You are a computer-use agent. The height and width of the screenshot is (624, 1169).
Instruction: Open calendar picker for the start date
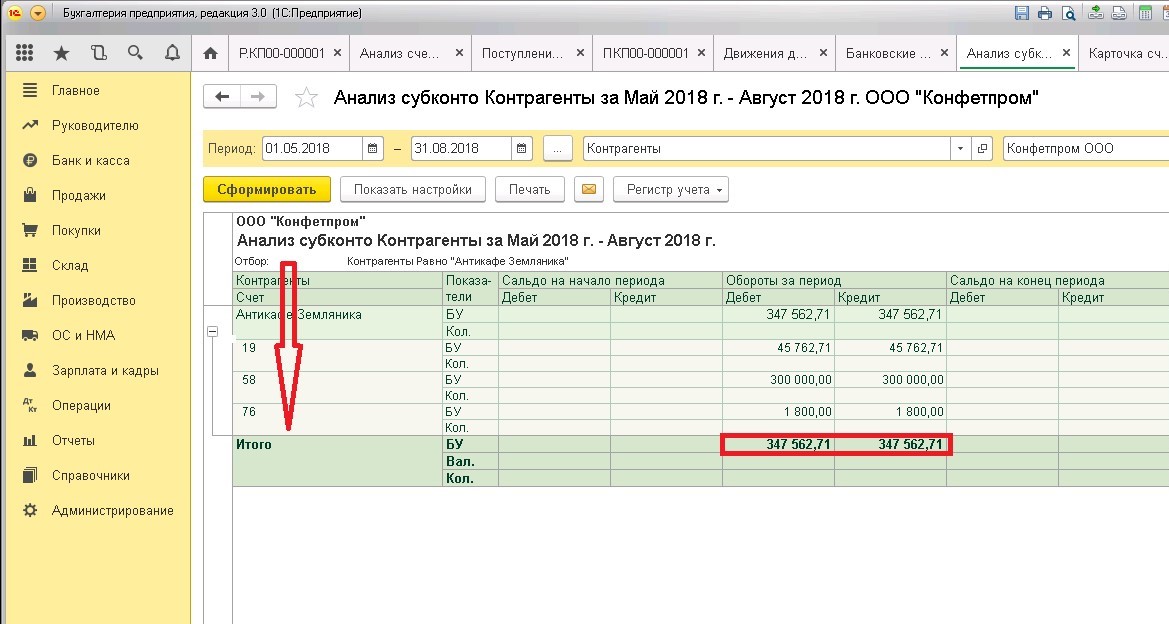click(373, 146)
